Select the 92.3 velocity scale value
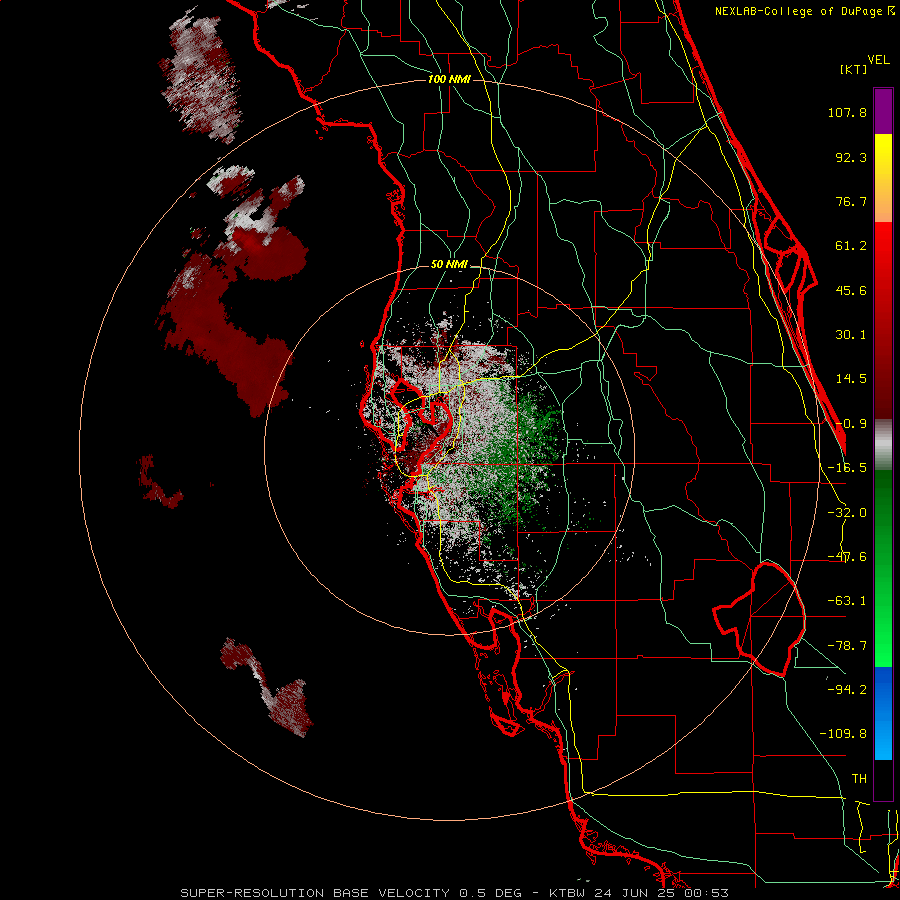900x900 pixels. 851,157
